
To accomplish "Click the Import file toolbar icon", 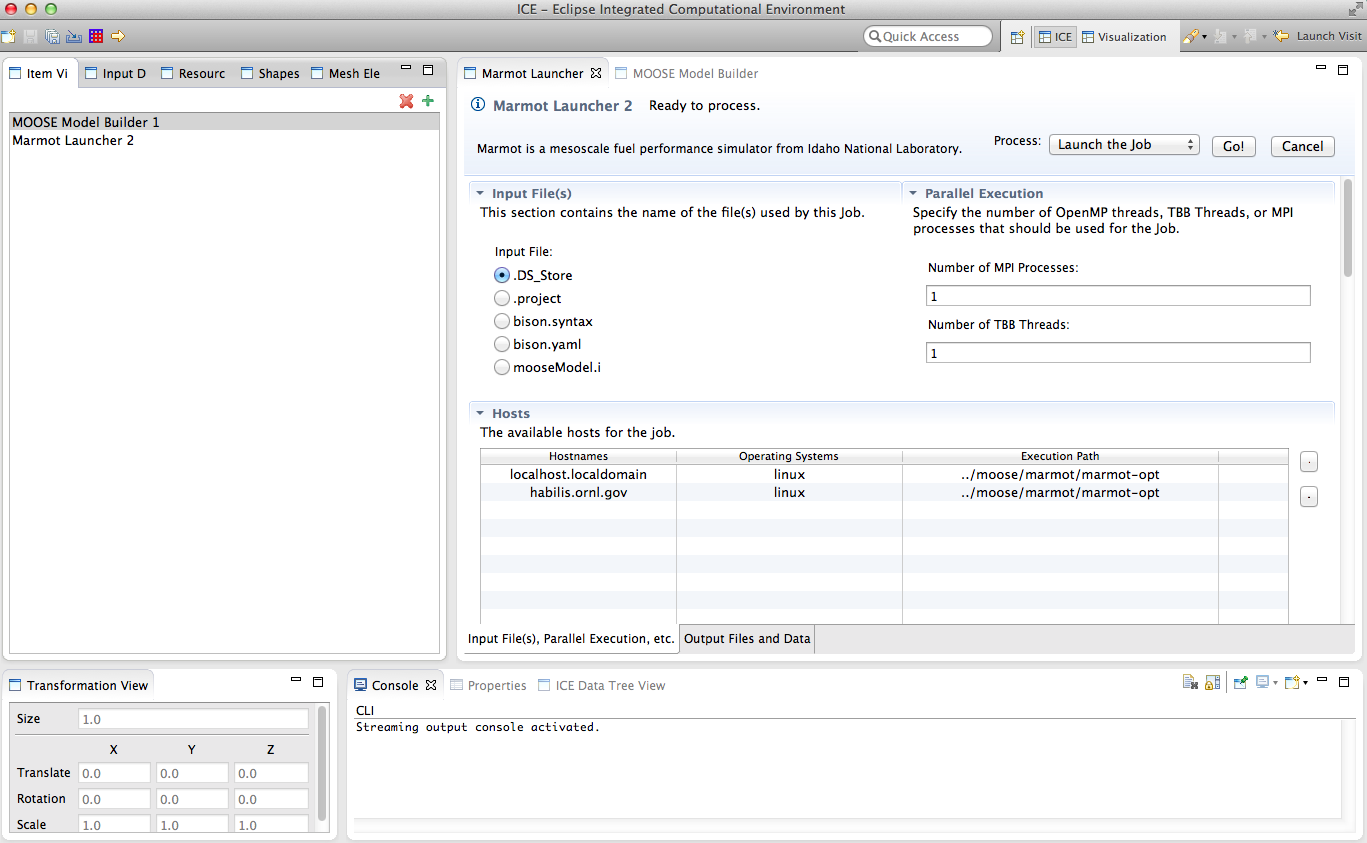I will click(x=74, y=36).
